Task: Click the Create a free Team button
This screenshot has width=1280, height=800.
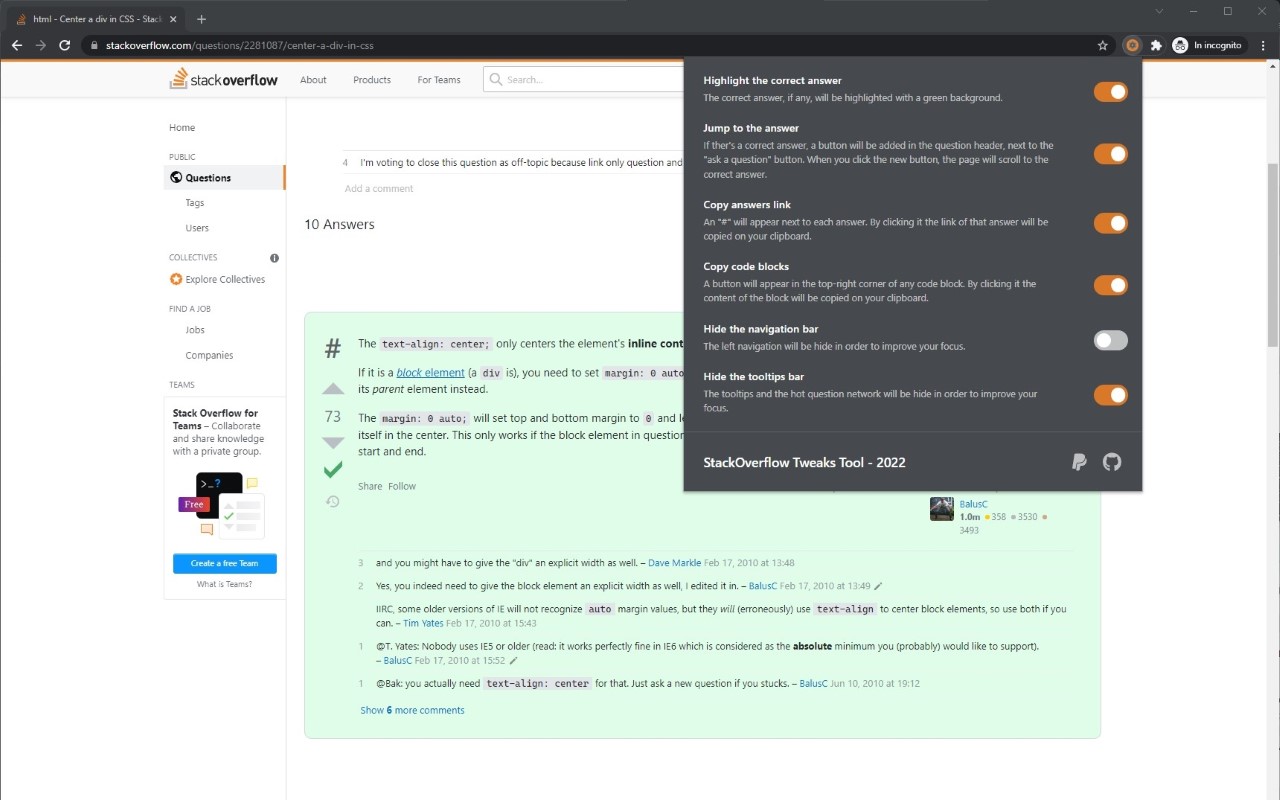Action: (x=223, y=563)
